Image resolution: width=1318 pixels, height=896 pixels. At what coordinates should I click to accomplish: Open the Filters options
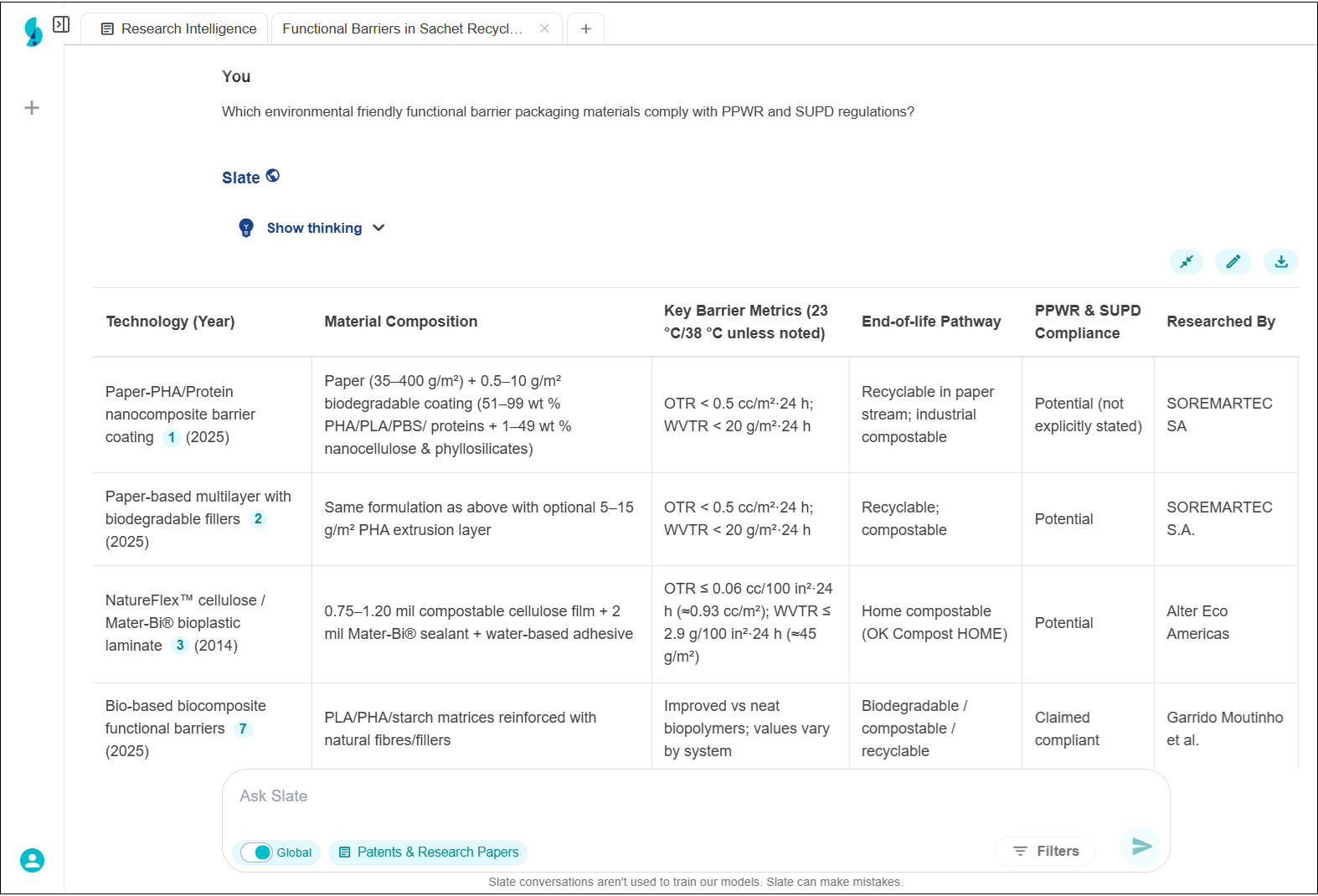[x=1045, y=851]
